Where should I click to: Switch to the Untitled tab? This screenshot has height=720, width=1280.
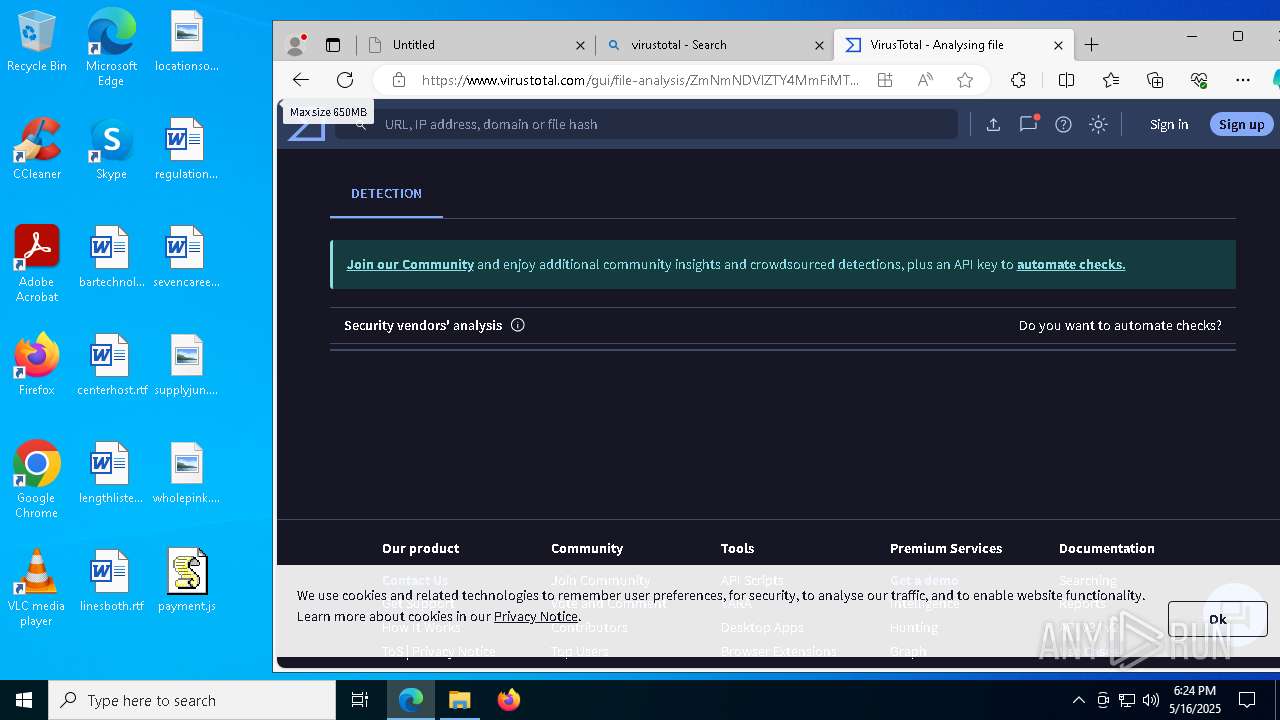pos(476,45)
